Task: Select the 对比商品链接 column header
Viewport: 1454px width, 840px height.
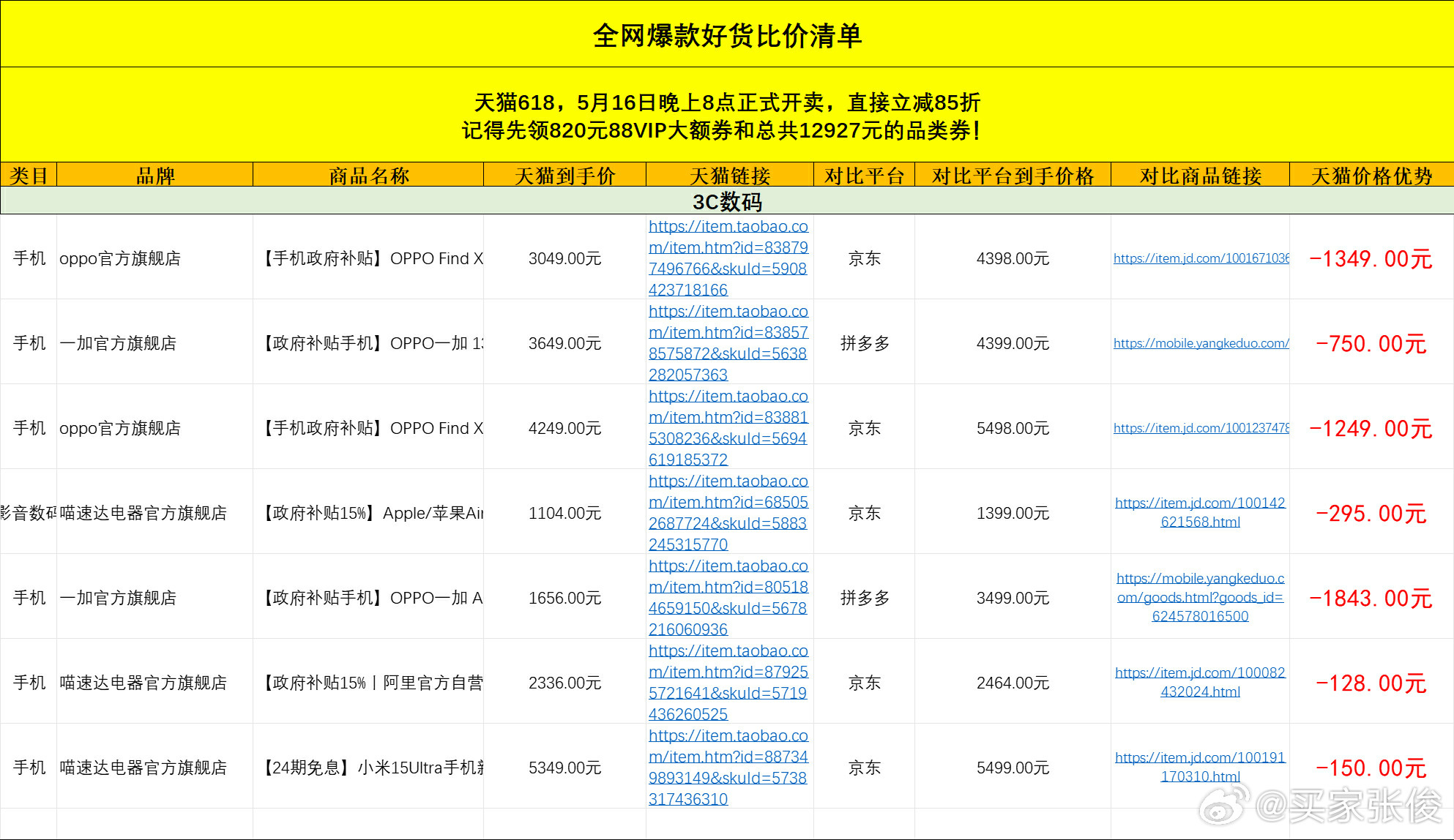Action: (1200, 176)
